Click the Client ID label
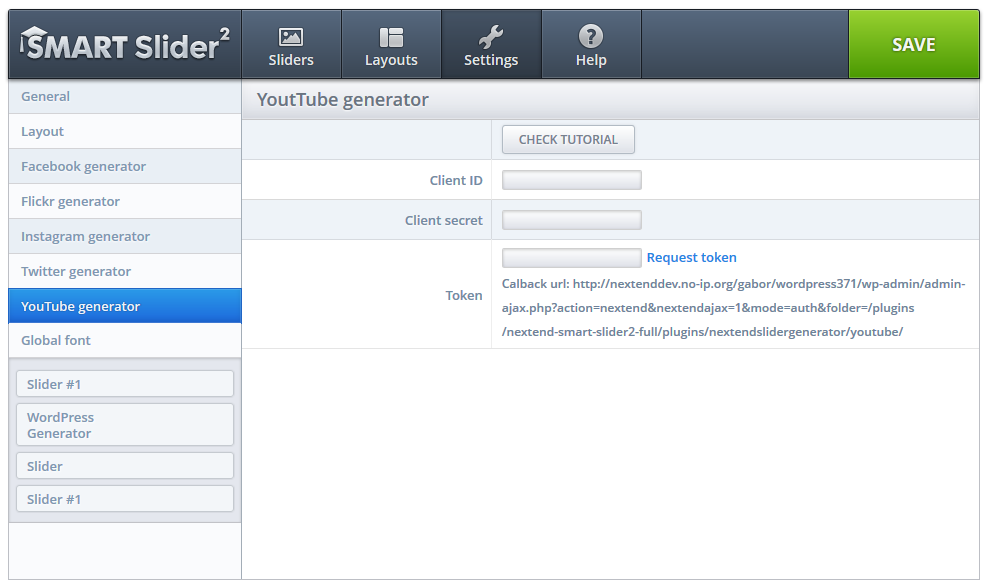The height and width of the screenshot is (587, 988). [456, 180]
